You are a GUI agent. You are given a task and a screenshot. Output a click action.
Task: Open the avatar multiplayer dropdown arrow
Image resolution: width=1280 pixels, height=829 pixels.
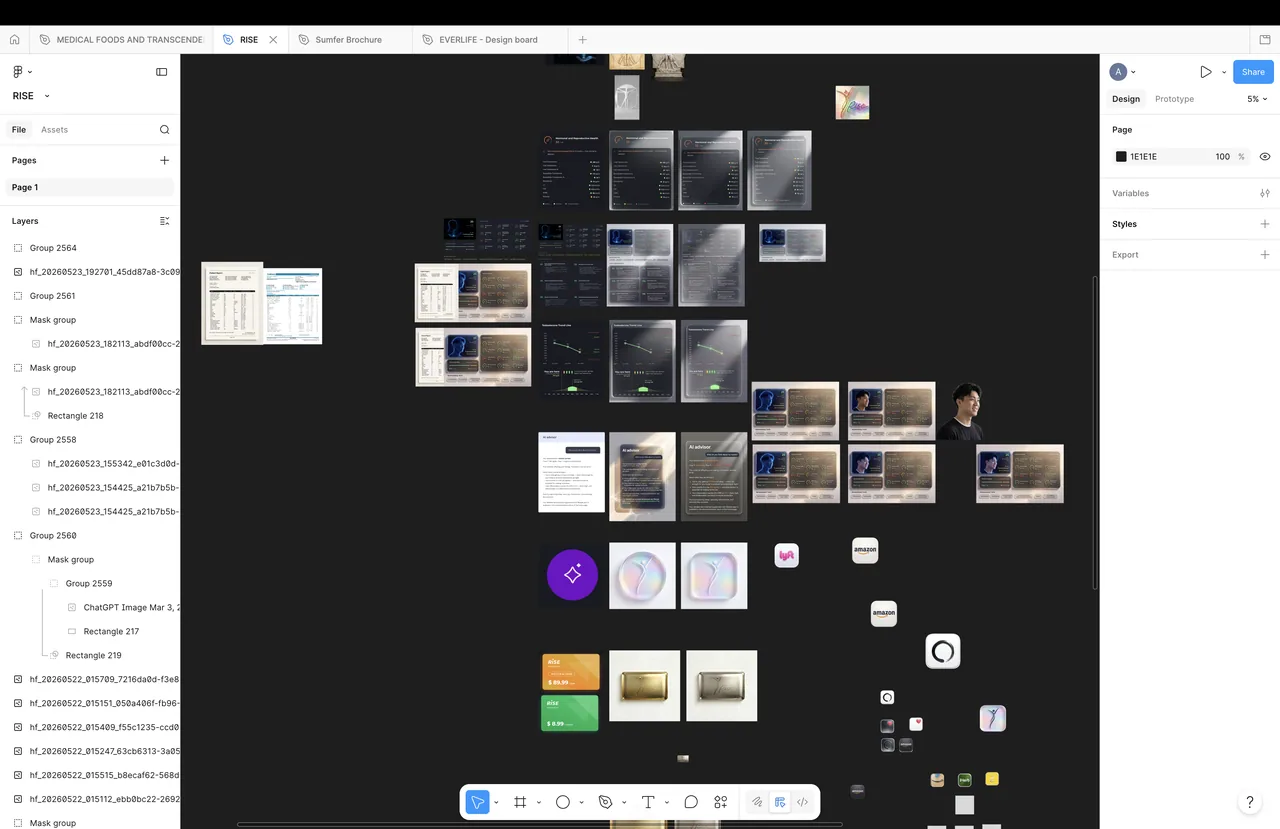click(1133, 72)
